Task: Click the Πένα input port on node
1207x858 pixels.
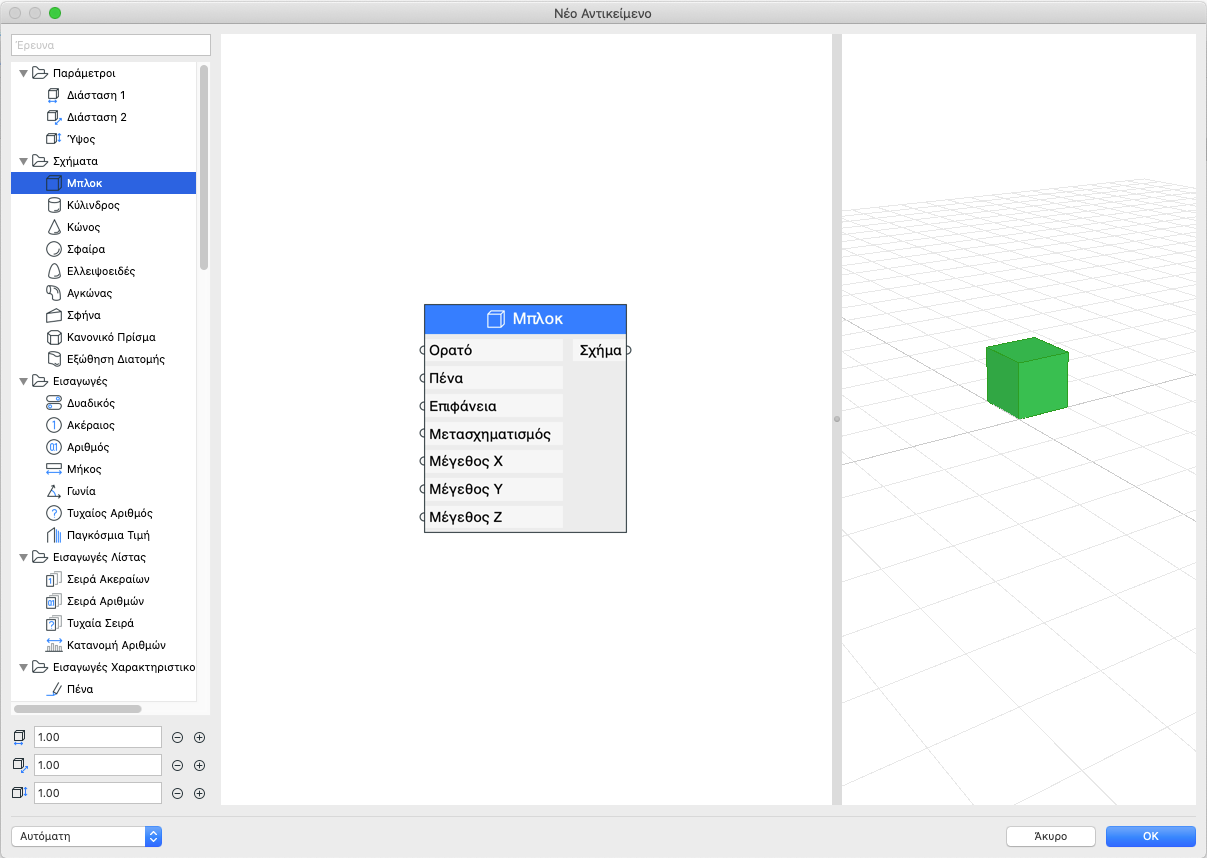Action: [423, 378]
